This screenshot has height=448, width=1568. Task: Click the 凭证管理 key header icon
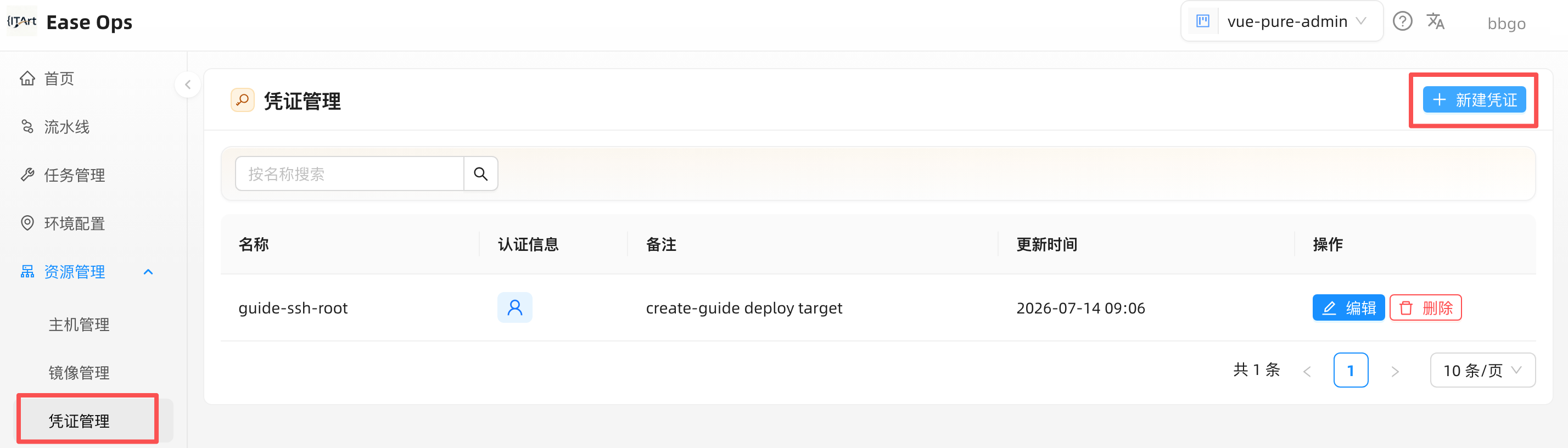[x=243, y=100]
